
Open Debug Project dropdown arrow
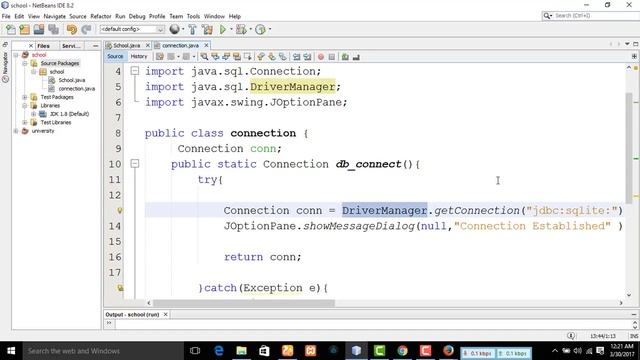click(x=250, y=29)
